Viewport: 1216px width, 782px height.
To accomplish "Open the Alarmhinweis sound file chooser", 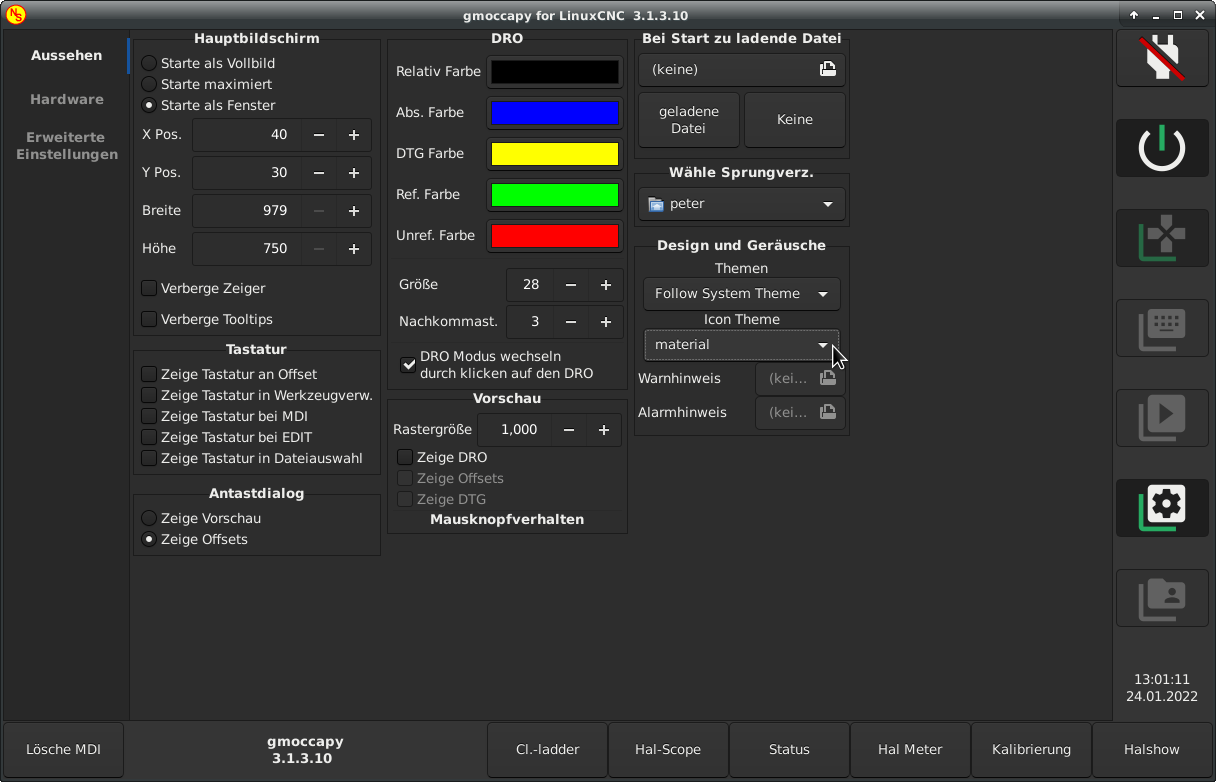I will (x=800, y=412).
